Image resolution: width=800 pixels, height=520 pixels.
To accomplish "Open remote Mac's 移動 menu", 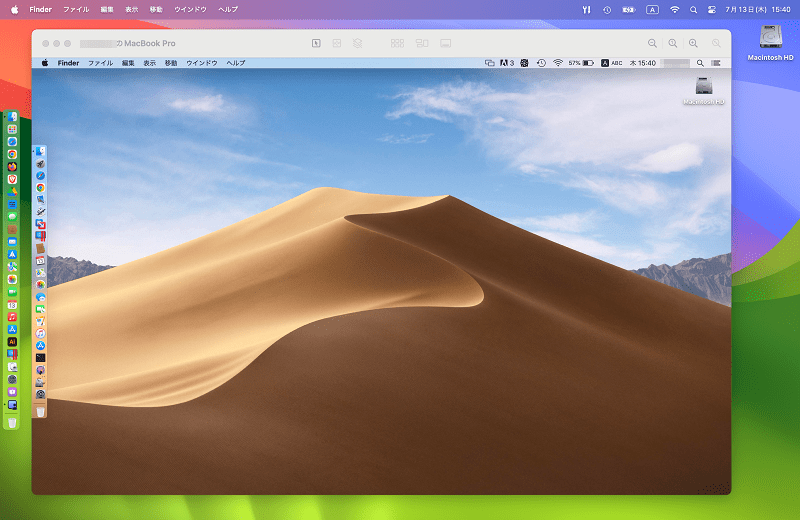I will pos(171,63).
